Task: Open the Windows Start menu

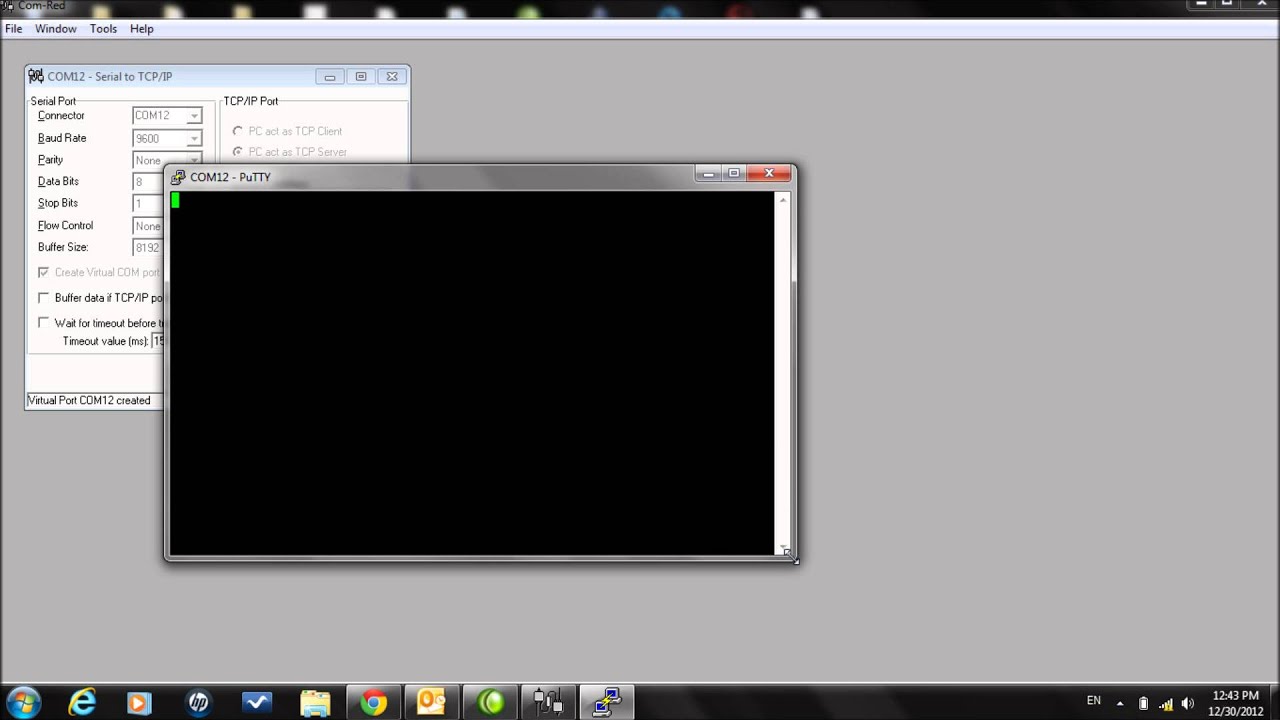Action: pyautogui.click(x=23, y=702)
